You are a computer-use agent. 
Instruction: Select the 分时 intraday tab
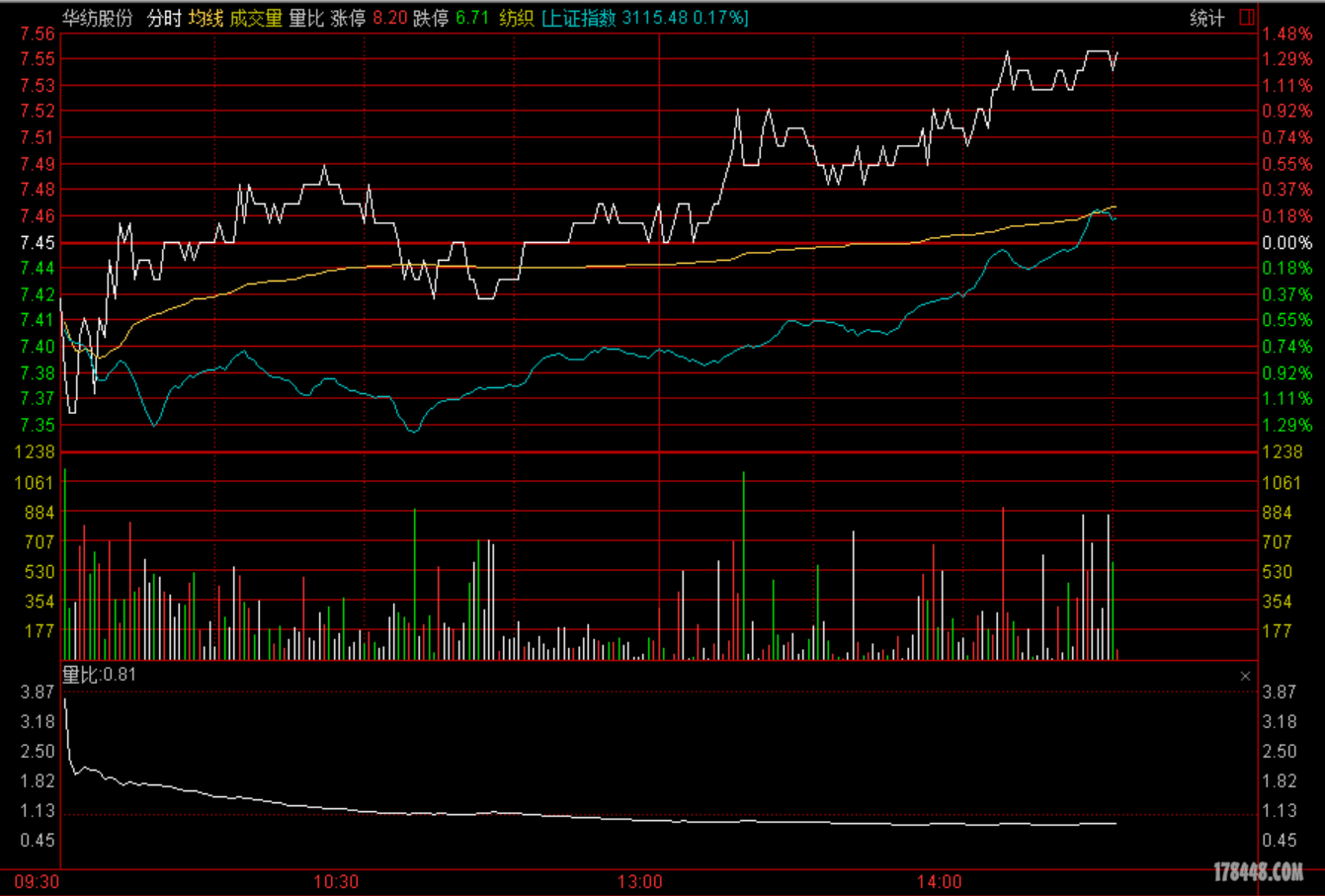[x=164, y=18]
